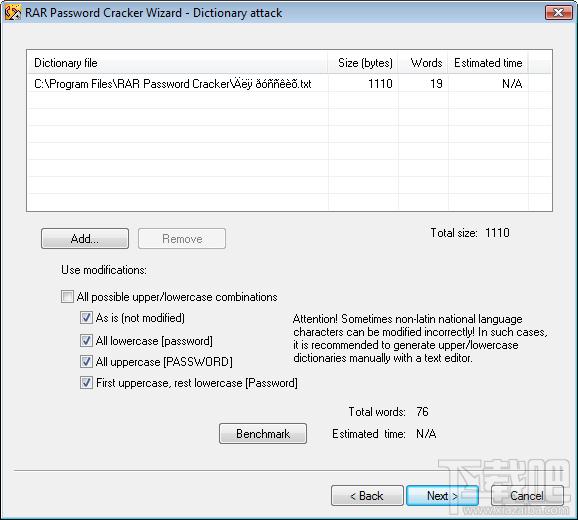Select the dictionary file path row ending .txt

coord(173,84)
